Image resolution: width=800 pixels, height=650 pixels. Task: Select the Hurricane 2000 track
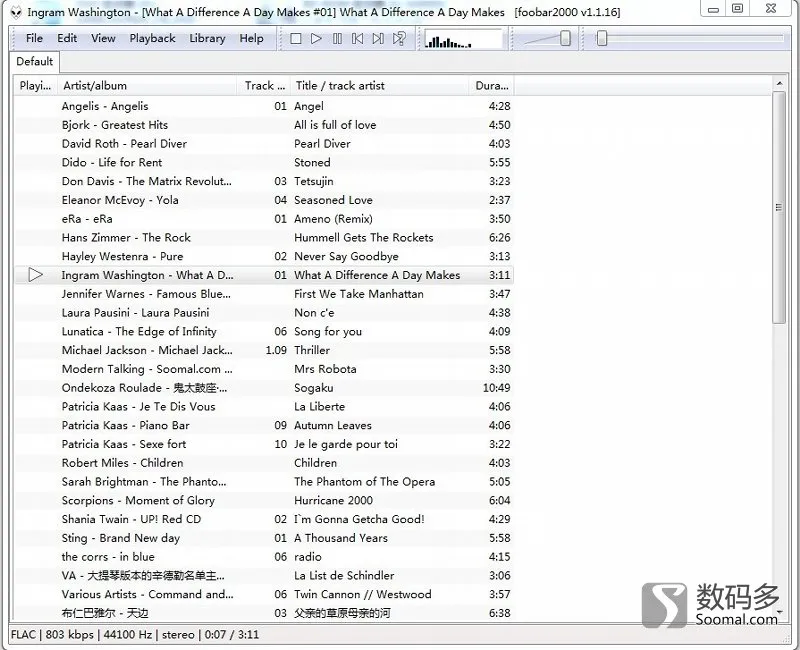point(264,501)
